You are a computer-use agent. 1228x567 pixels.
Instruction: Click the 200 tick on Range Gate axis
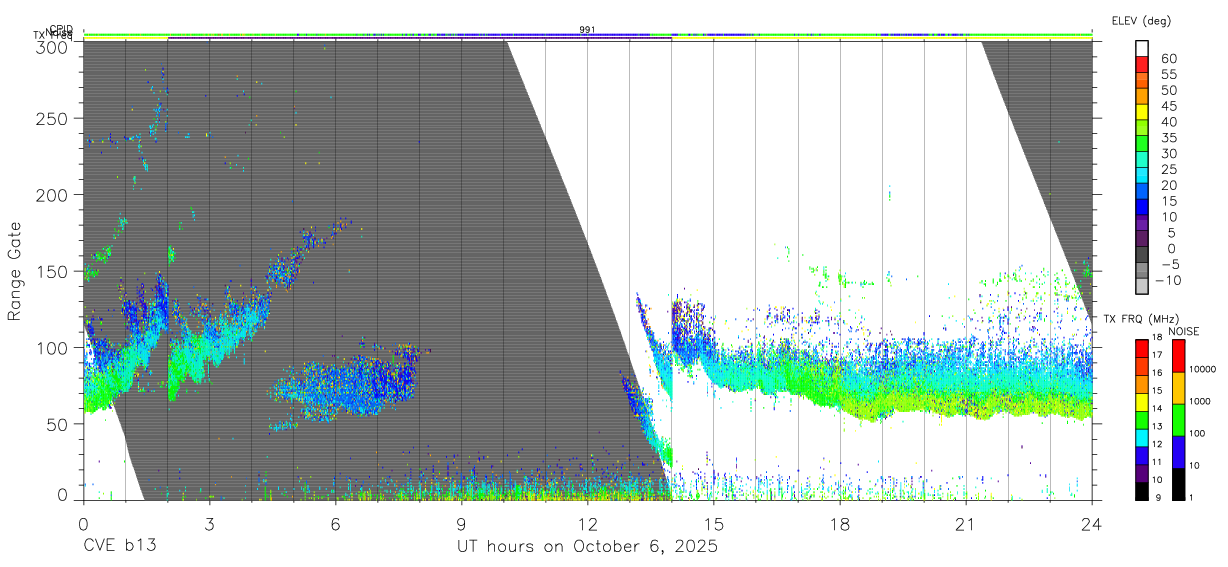53,194
